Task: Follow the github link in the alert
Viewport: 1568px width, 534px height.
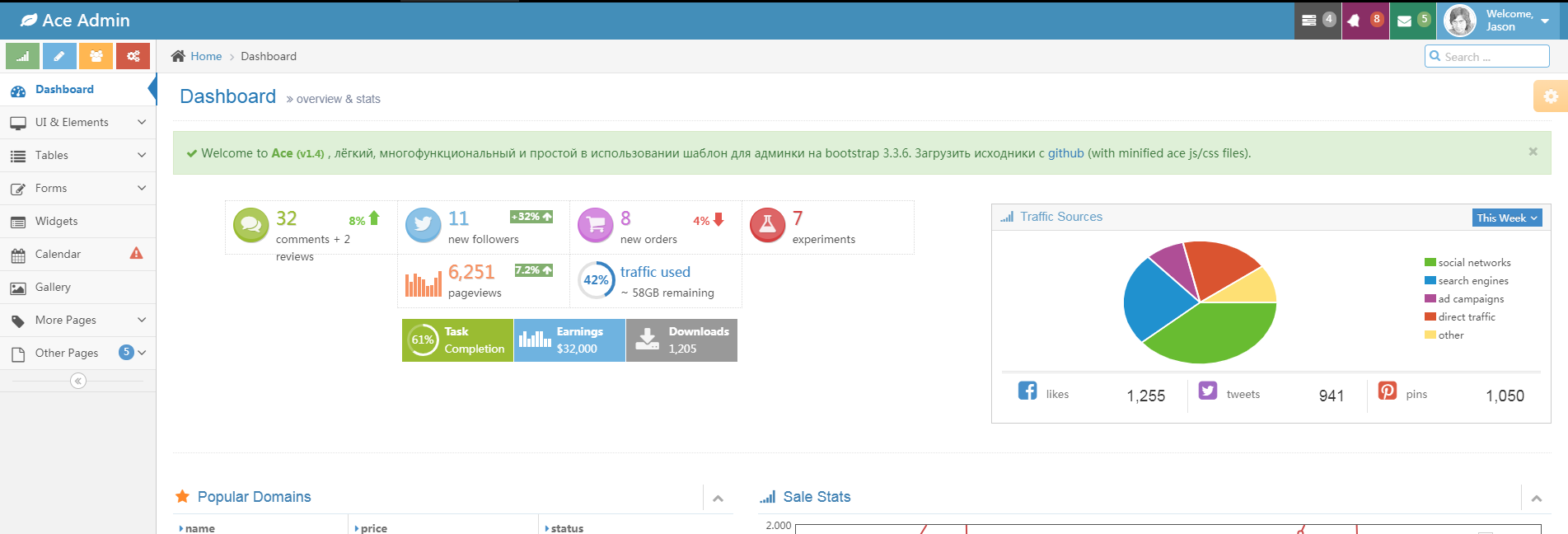Action: tap(1065, 153)
